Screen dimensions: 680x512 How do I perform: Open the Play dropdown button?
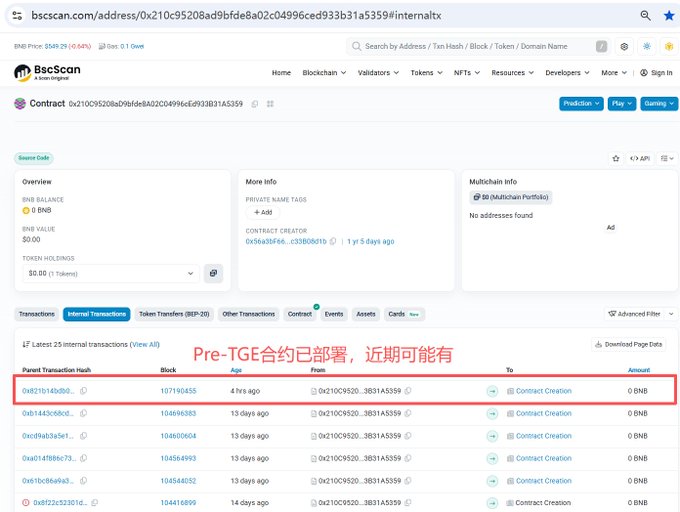(x=622, y=104)
